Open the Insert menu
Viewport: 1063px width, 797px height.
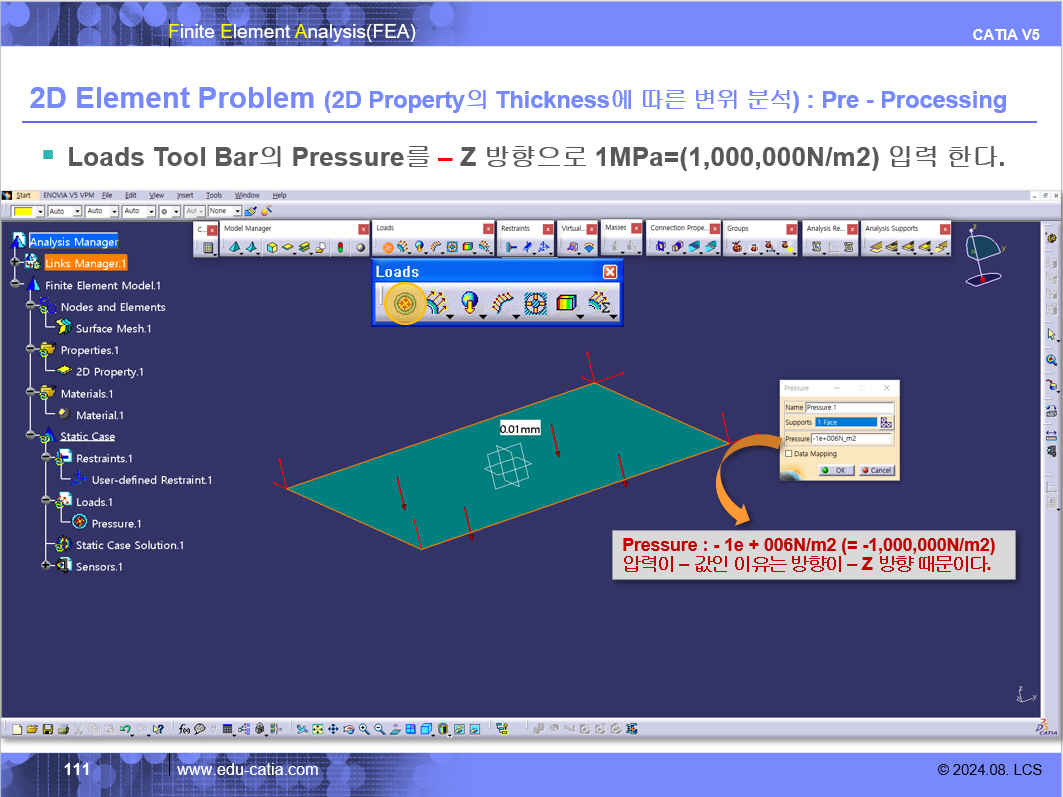[185, 195]
